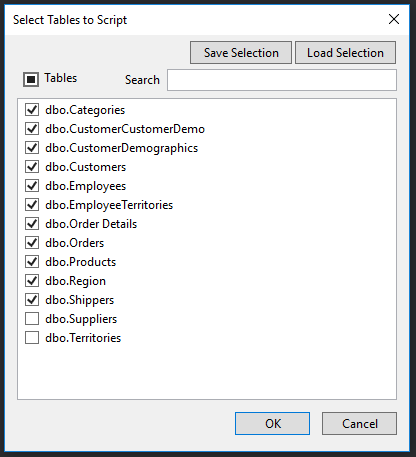This screenshot has height=457, width=416.
Task: Deselect the dbo.Order Details checkbox
Action: tap(32, 224)
